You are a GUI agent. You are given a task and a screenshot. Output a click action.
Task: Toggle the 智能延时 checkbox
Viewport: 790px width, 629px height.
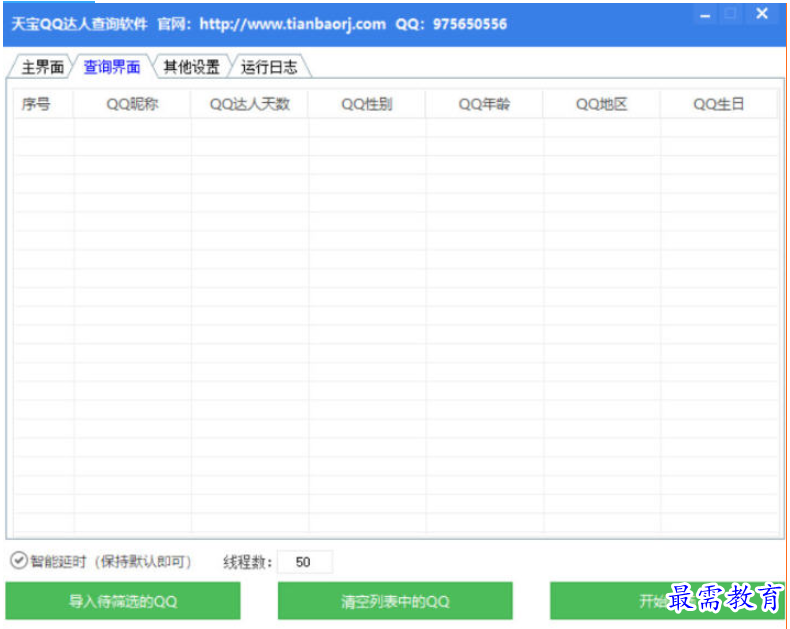tap(19, 560)
